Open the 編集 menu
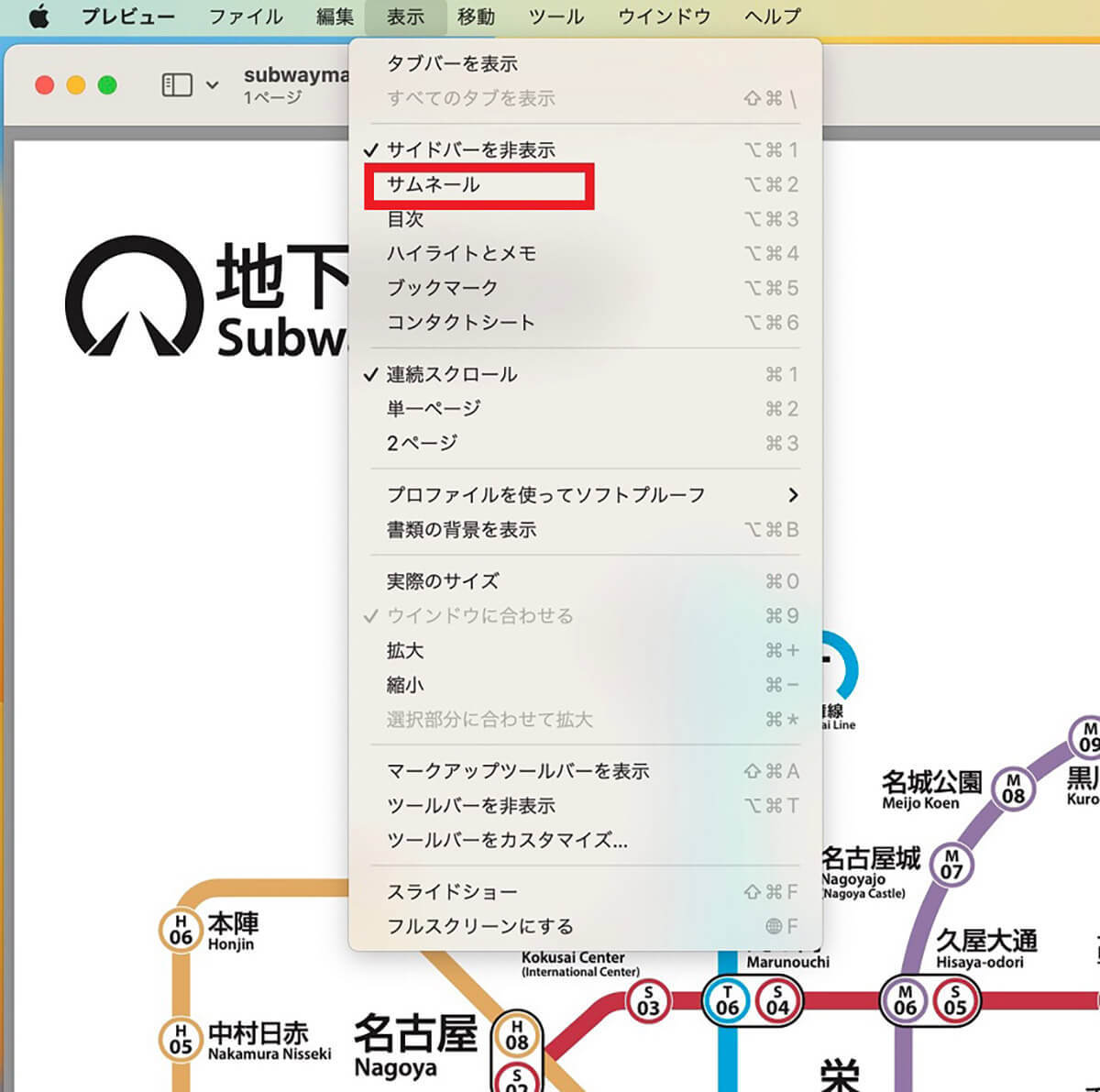 (x=334, y=17)
